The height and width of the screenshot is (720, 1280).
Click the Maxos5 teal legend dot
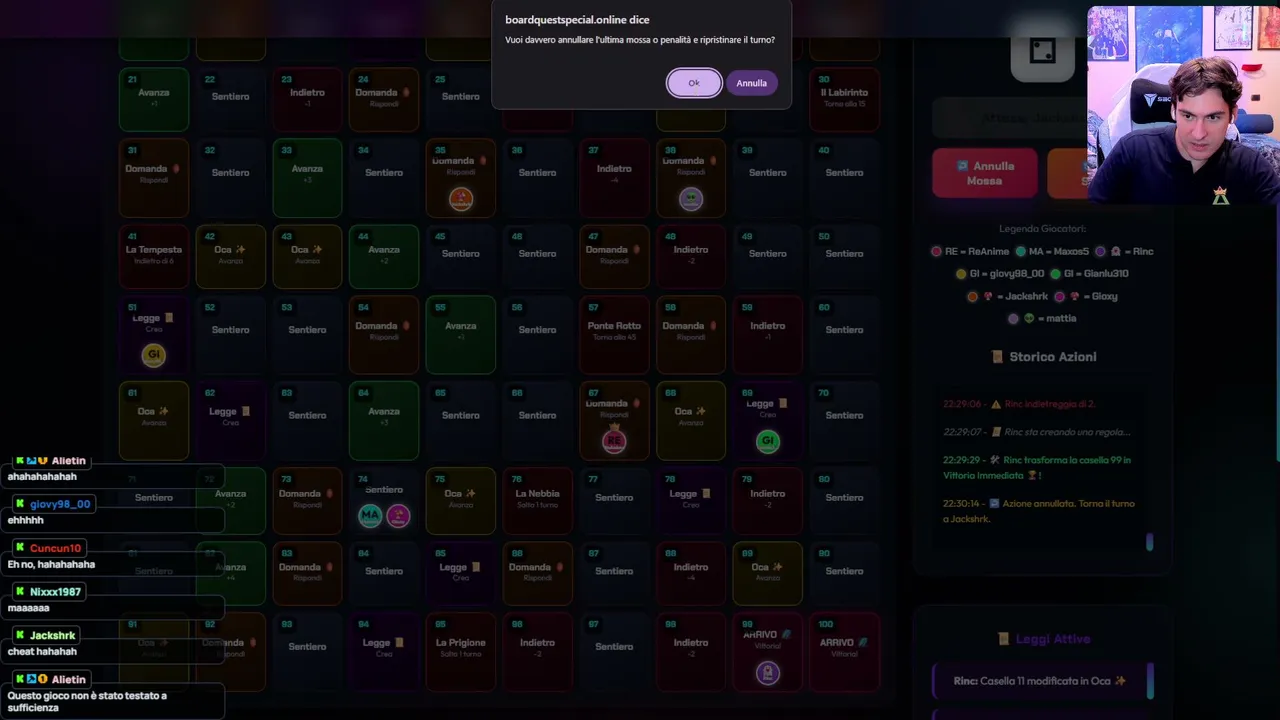(1021, 252)
